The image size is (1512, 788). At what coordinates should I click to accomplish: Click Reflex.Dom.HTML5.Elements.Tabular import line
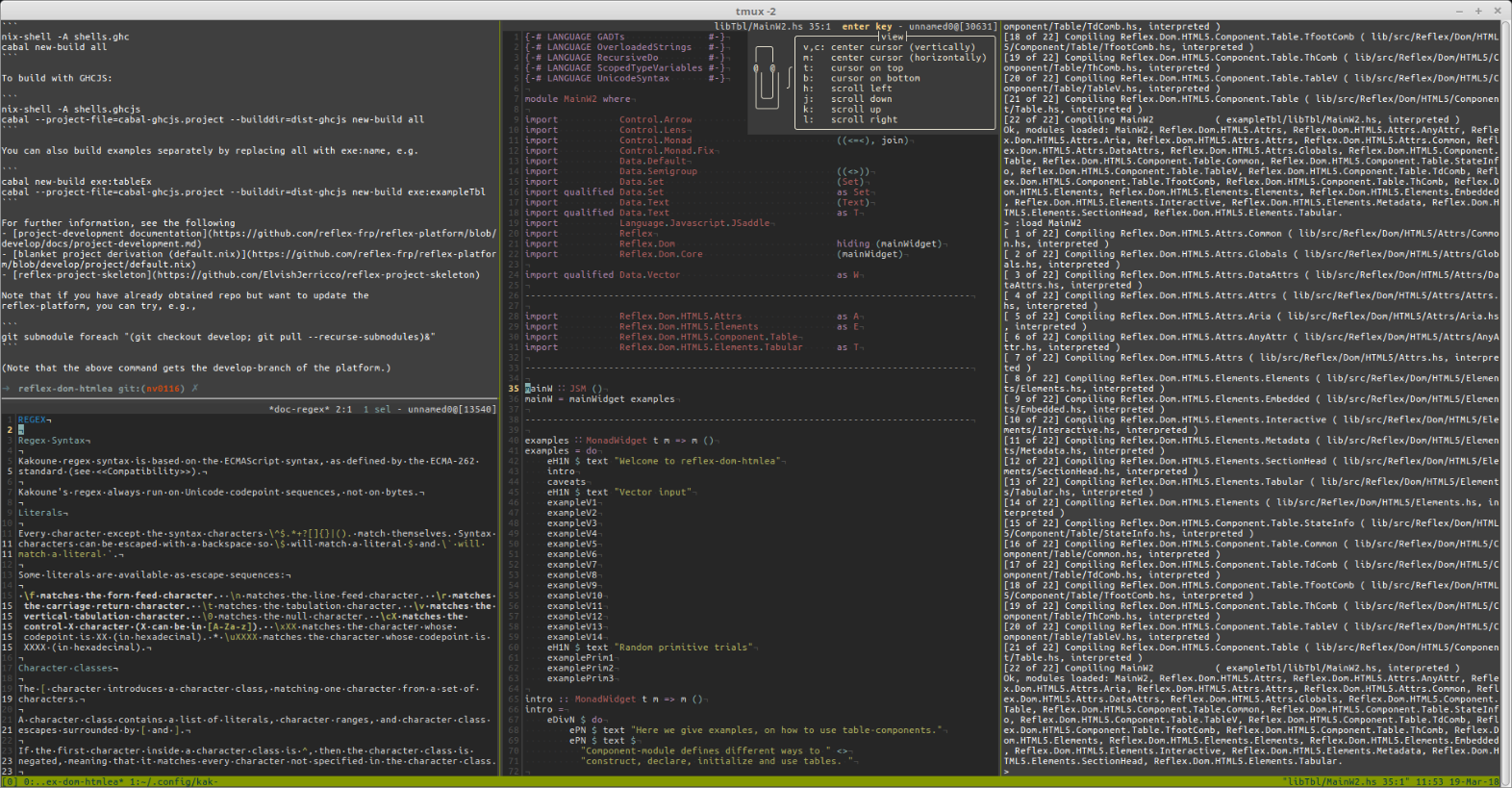(693, 347)
